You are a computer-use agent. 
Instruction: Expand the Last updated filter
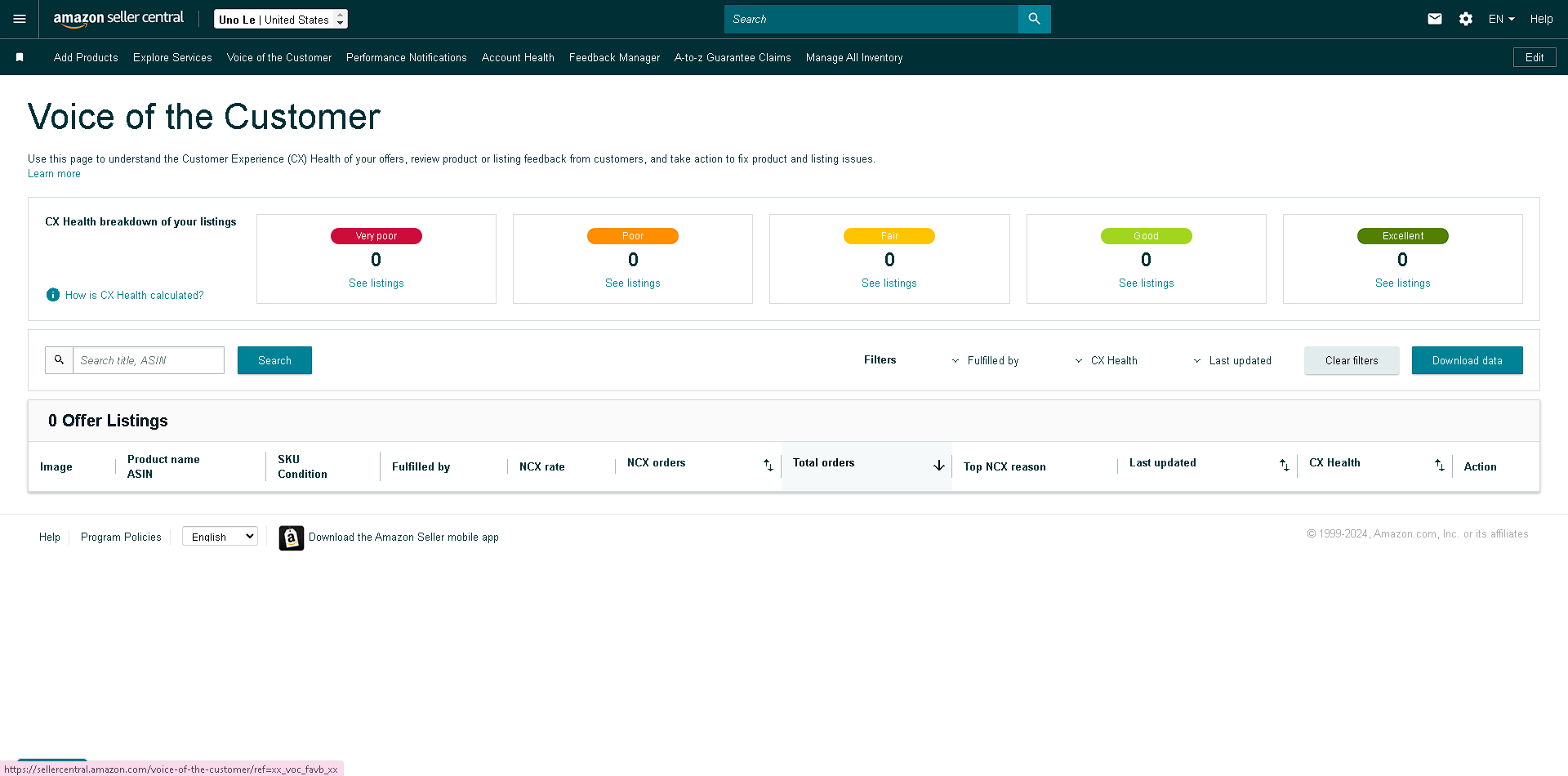click(x=1232, y=360)
